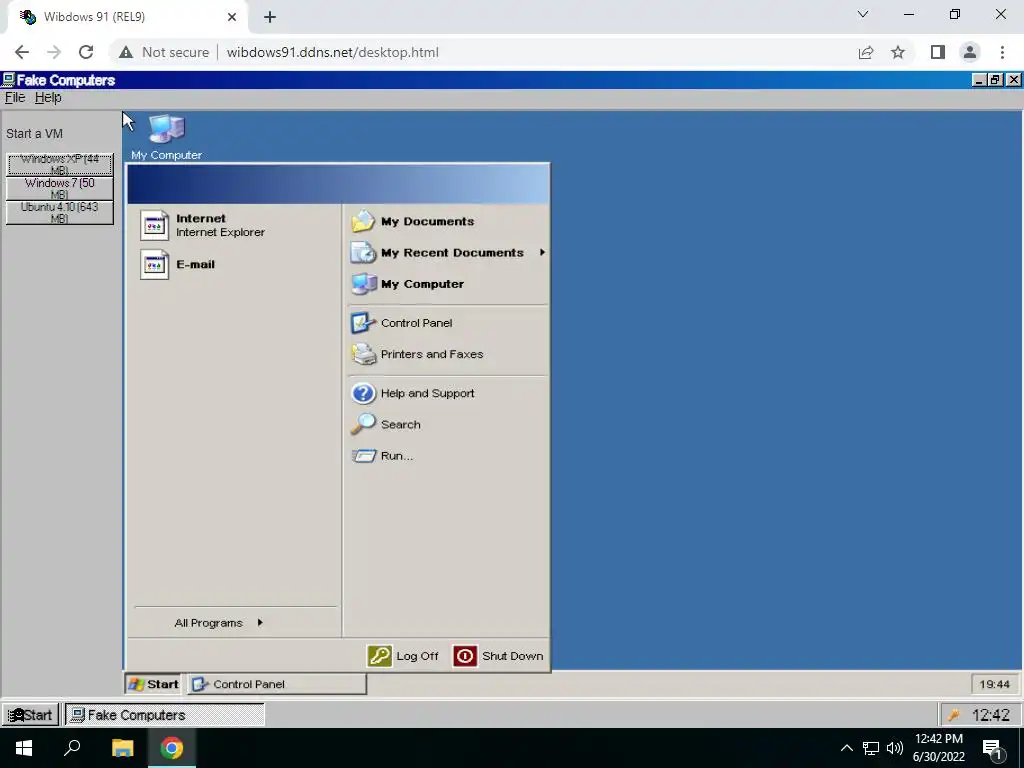Open Search from start menu
Viewport: 1024px width, 768px height.
click(x=386, y=424)
